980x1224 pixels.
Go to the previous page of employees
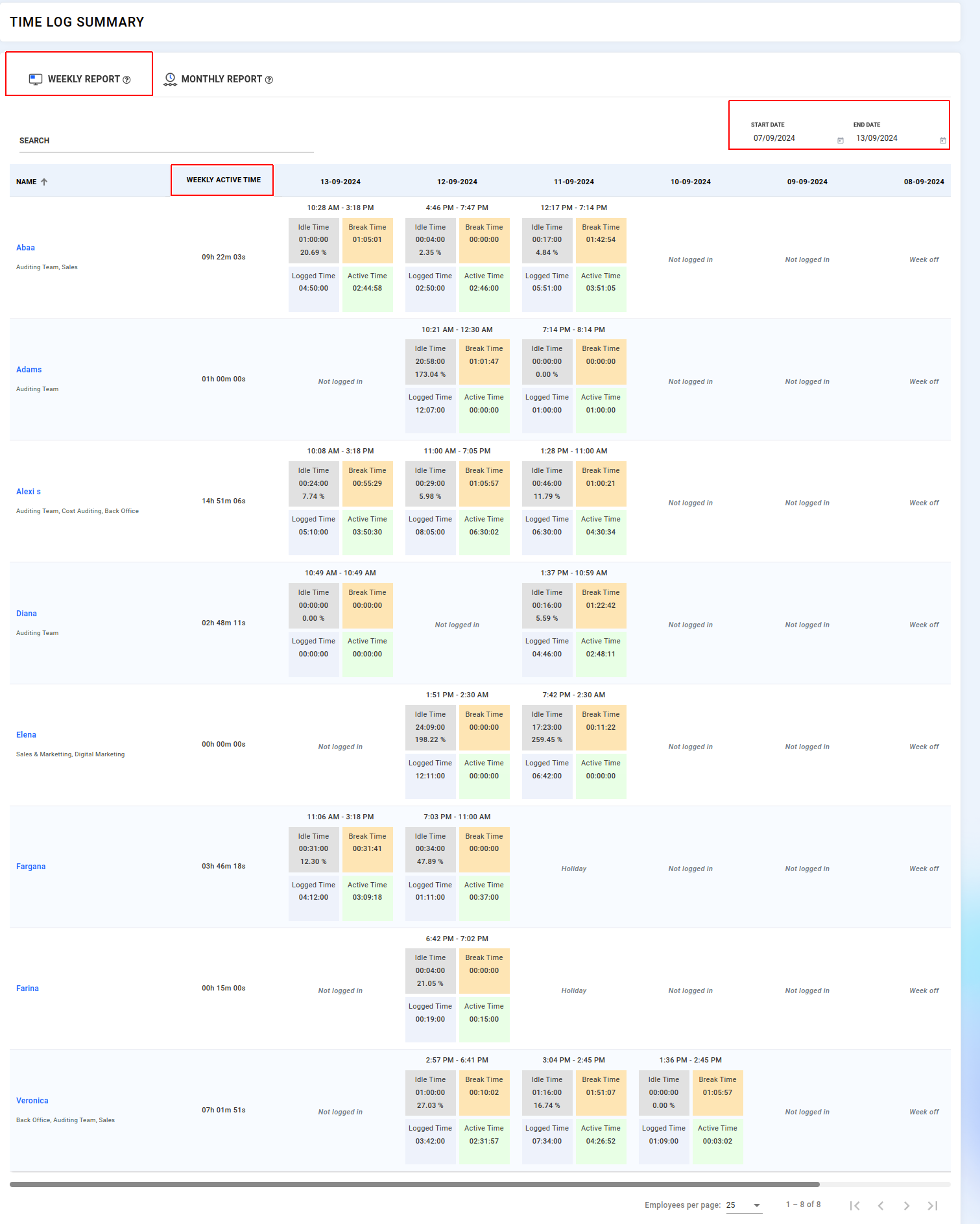pyautogui.click(x=881, y=1205)
